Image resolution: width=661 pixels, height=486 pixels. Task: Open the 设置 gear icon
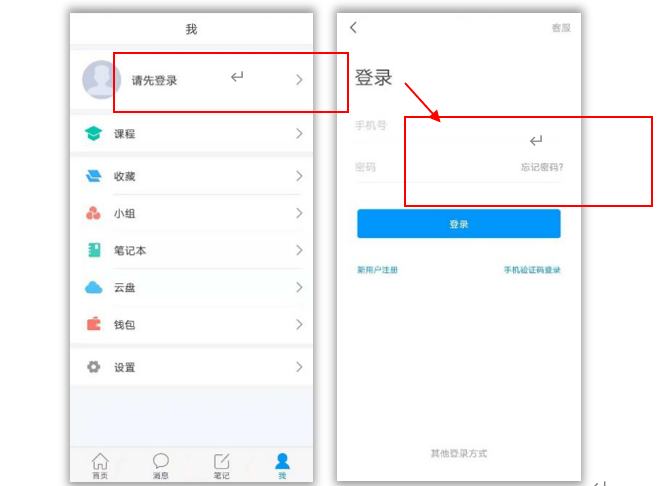tap(94, 367)
